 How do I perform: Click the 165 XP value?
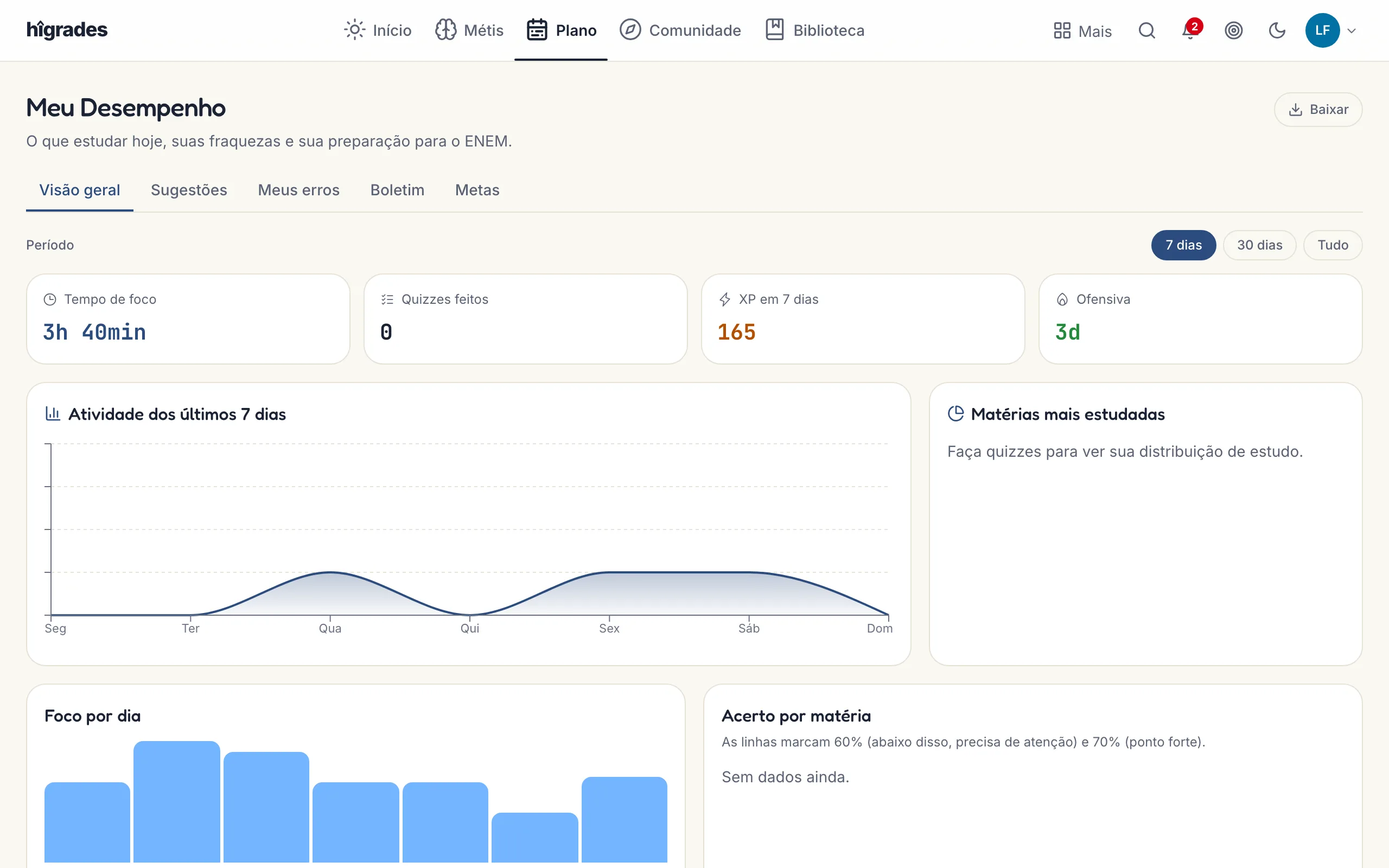click(x=736, y=333)
